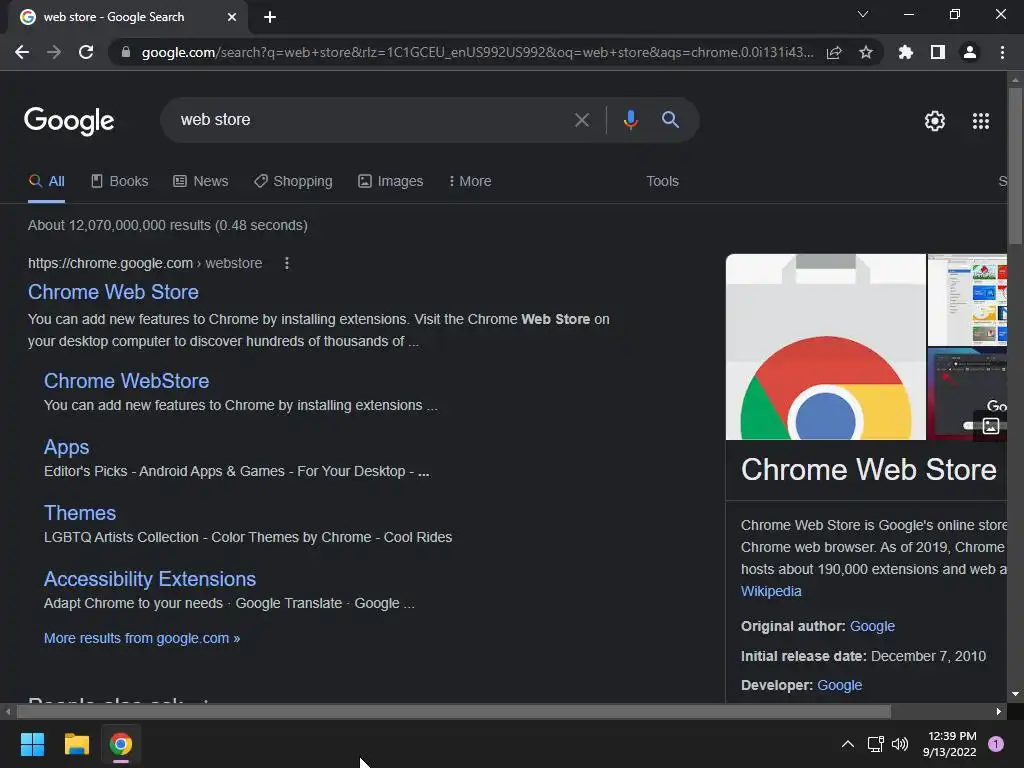1024x768 pixels.
Task: Open the Google apps grid
Action: click(981, 121)
